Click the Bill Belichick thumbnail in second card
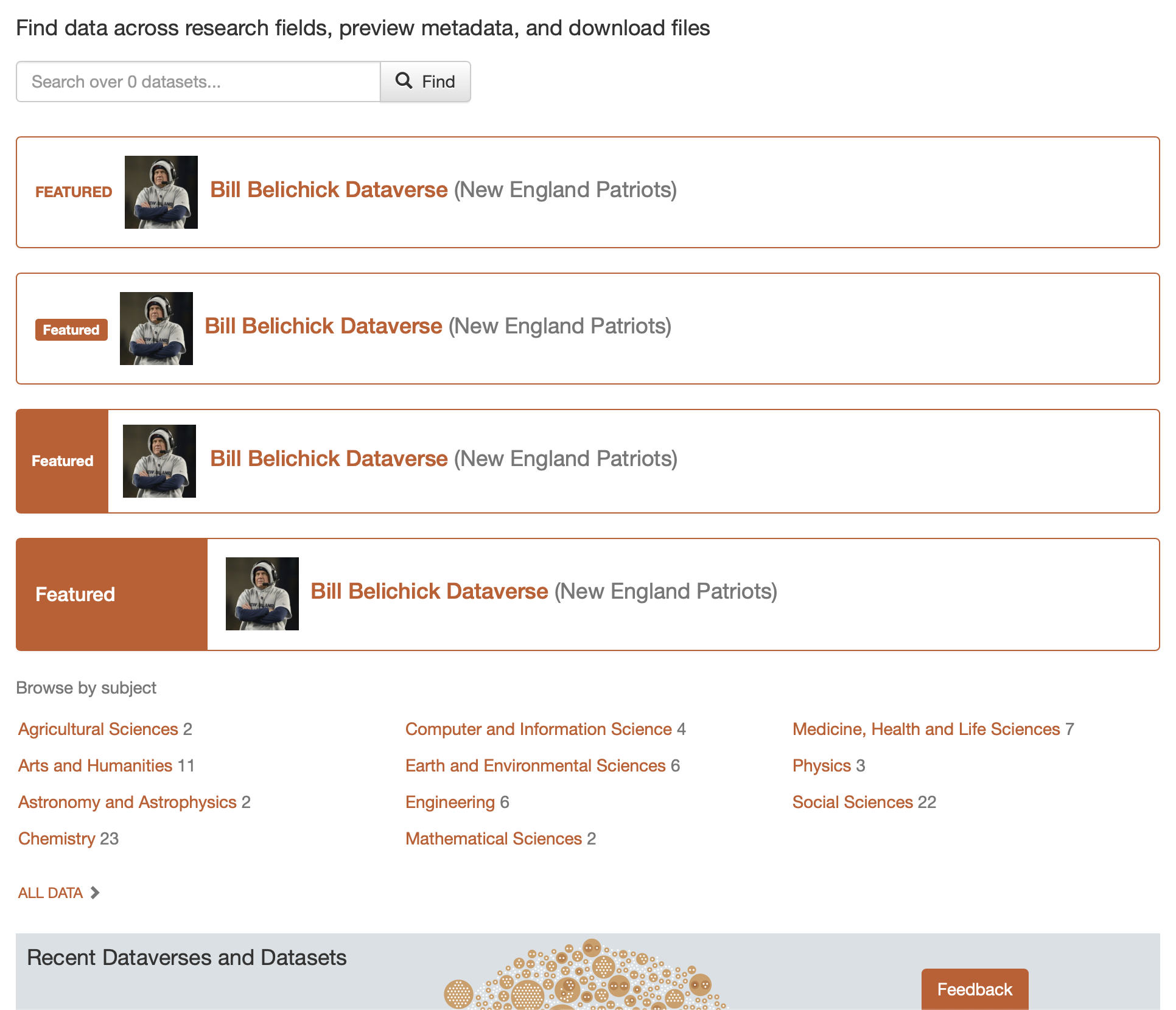This screenshot has height=1010, width=1176. tap(156, 328)
